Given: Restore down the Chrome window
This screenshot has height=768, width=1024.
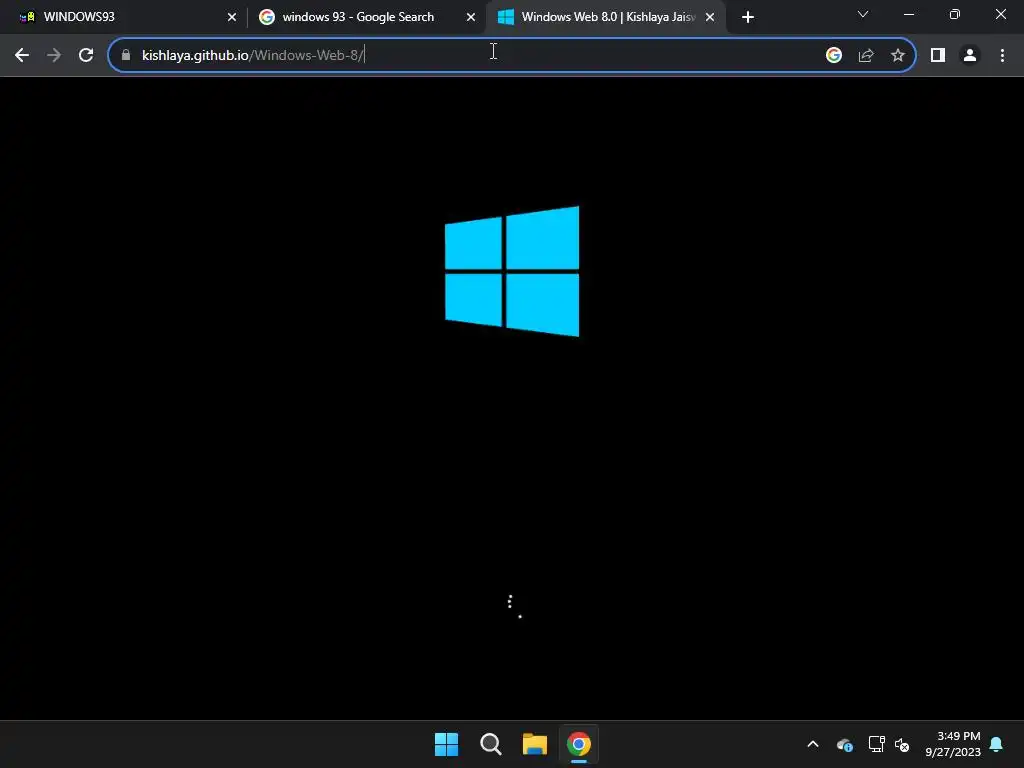Looking at the screenshot, I should click(x=954, y=14).
